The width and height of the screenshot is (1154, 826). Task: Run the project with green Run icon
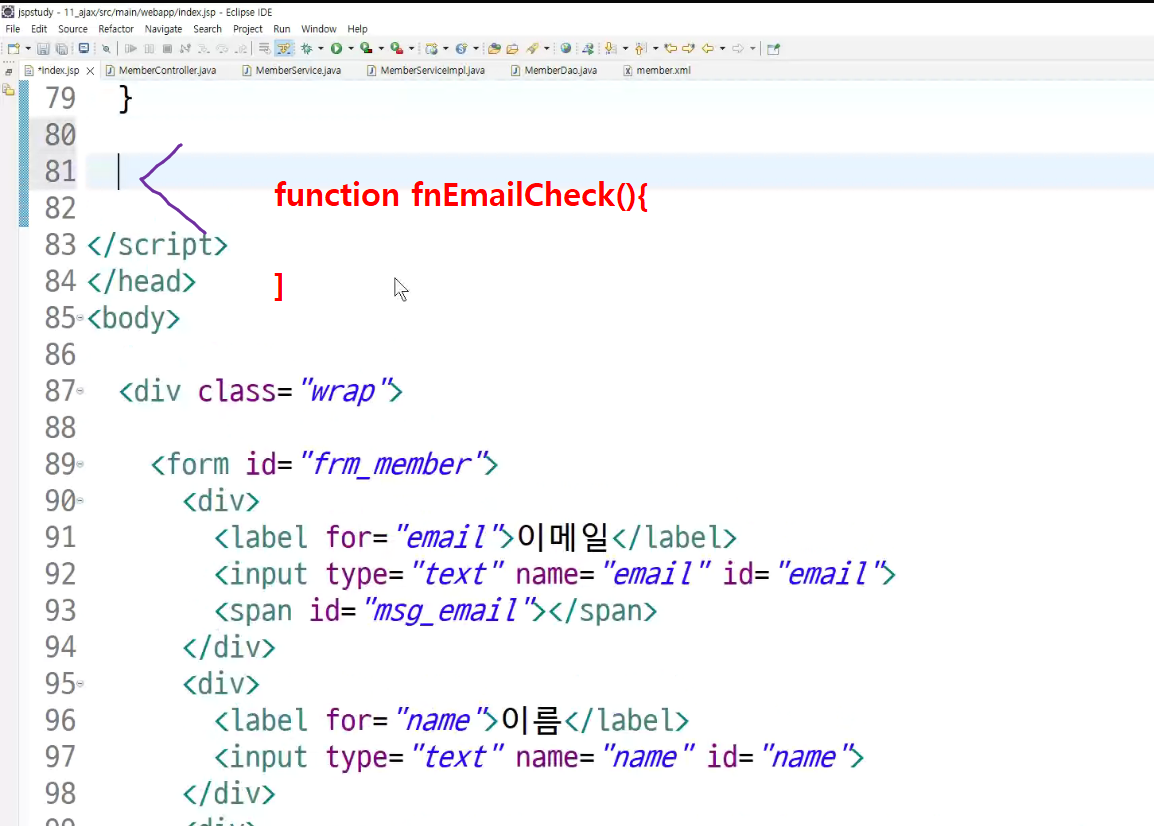click(336, 49)
